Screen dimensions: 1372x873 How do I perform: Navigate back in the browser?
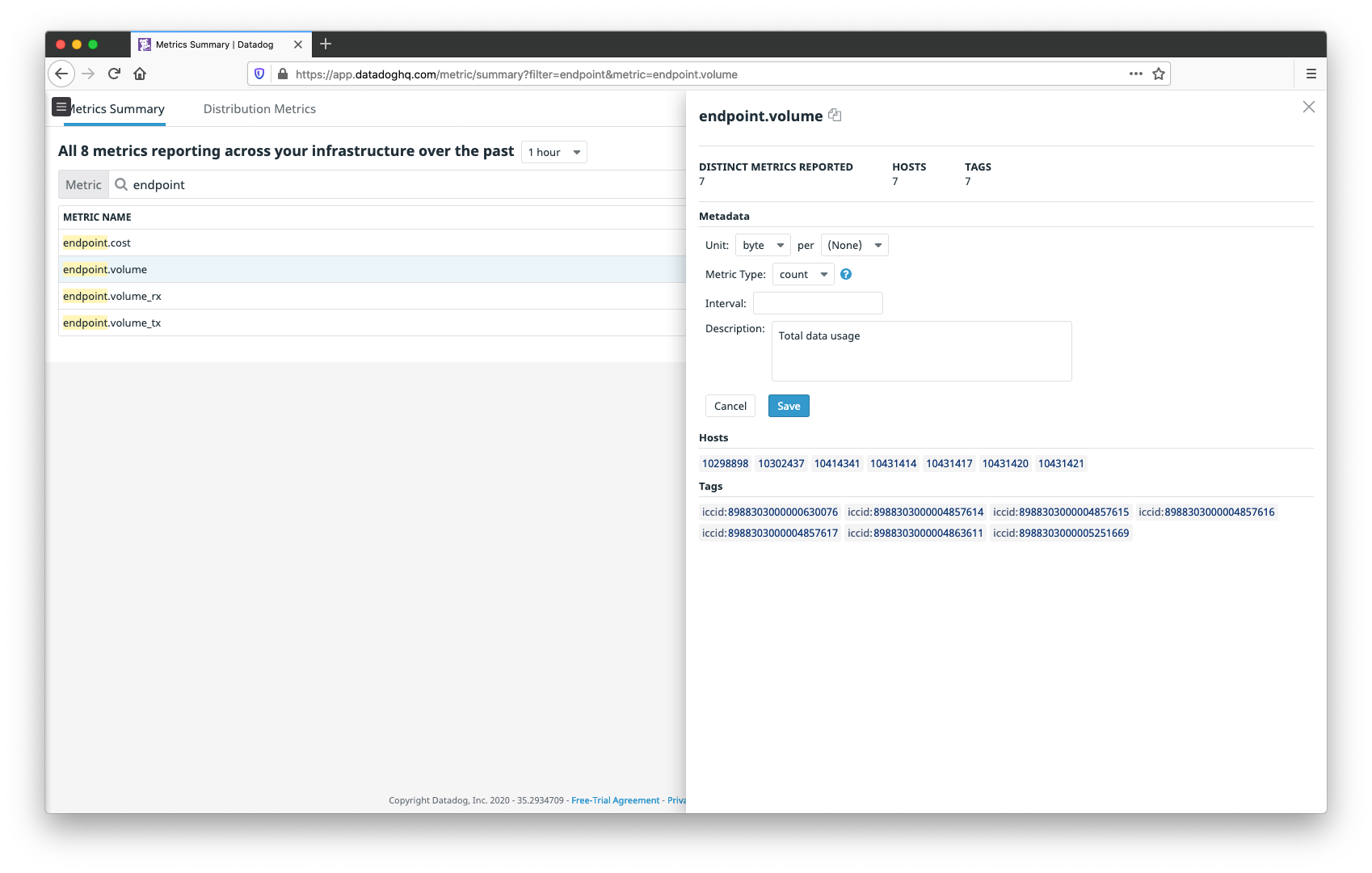pyautogui.click(x=61, y=74)
